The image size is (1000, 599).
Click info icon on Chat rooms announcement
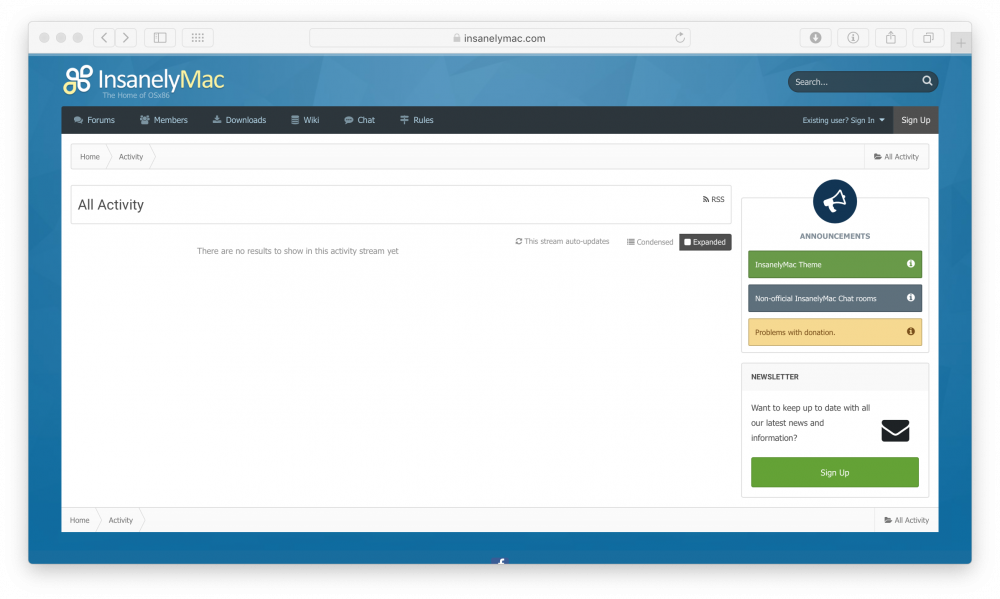point(910,297)
